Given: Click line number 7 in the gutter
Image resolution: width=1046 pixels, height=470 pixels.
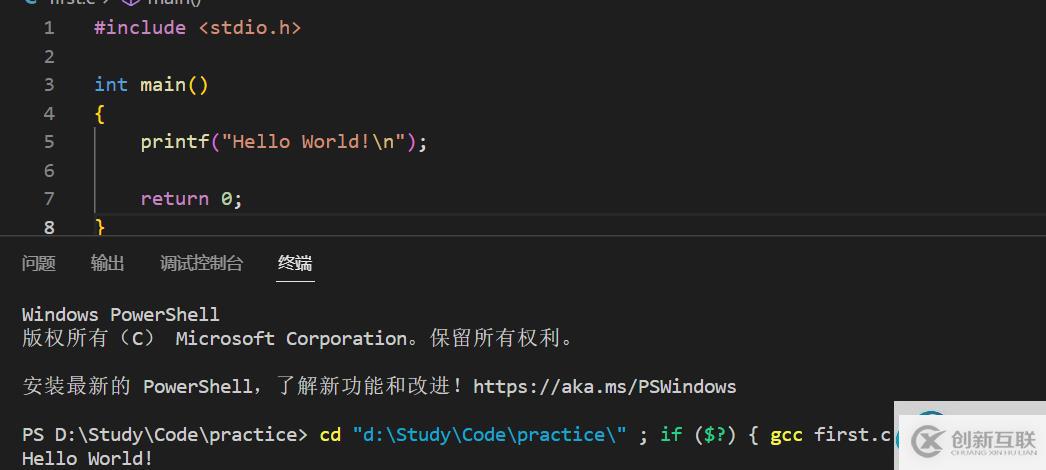Looking at the screenshot, I should [x=49, y=199].
